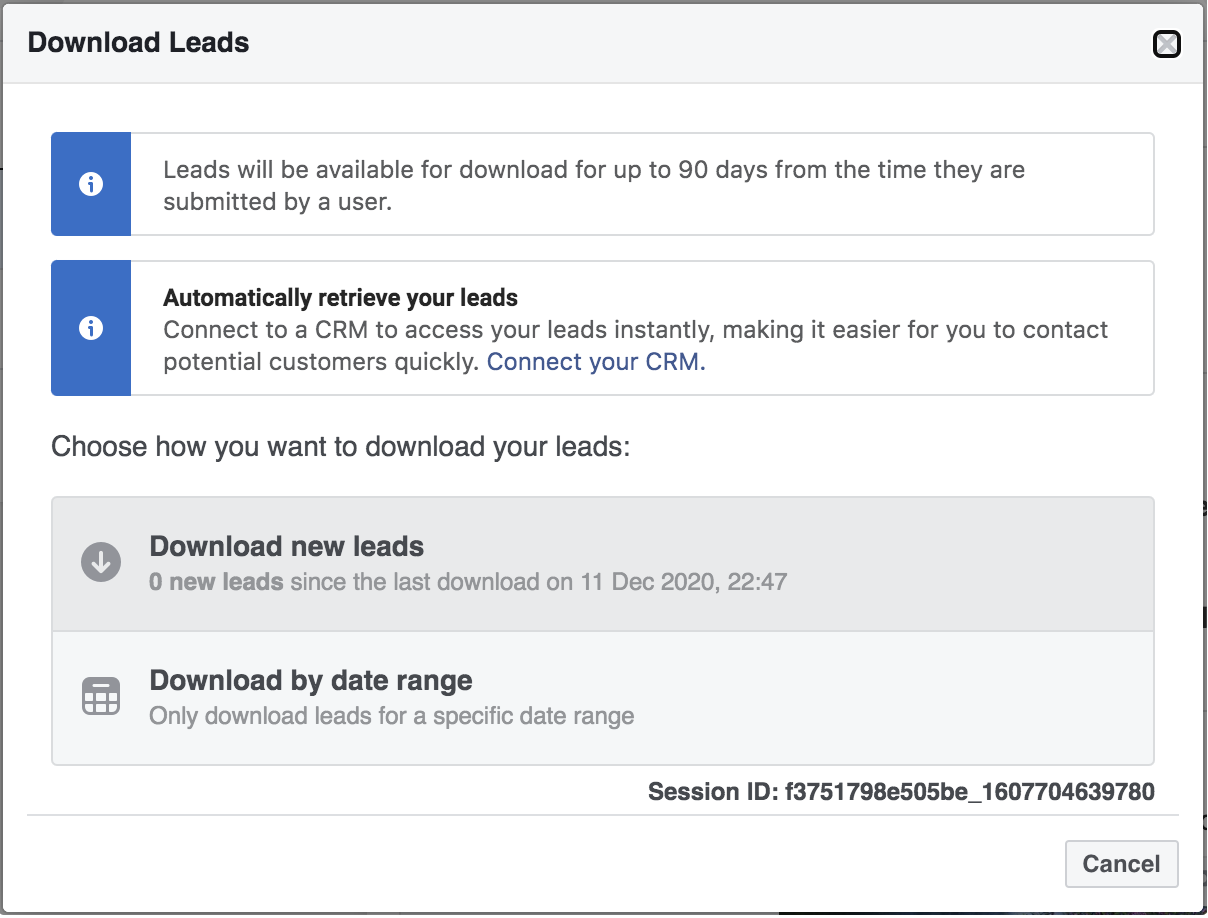This screenshot has height=918, width=1208.
Task: Click 'Choose how you want to download' prompt
Action: click(341, 446)
